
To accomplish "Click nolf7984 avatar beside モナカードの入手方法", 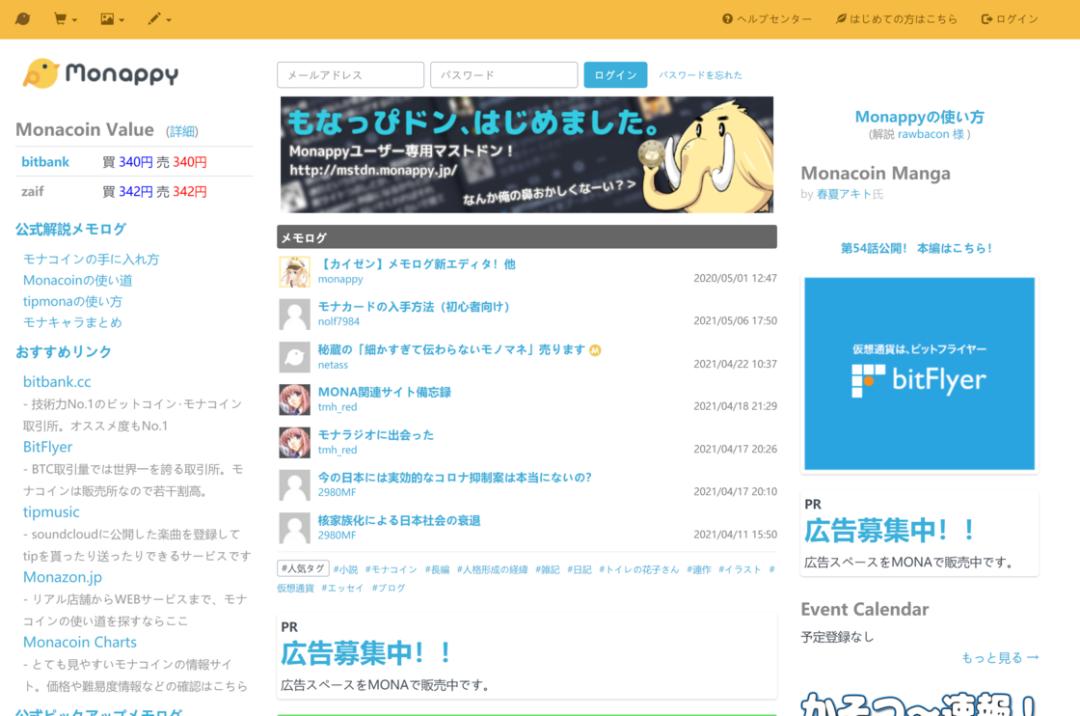I will point(294,314).
